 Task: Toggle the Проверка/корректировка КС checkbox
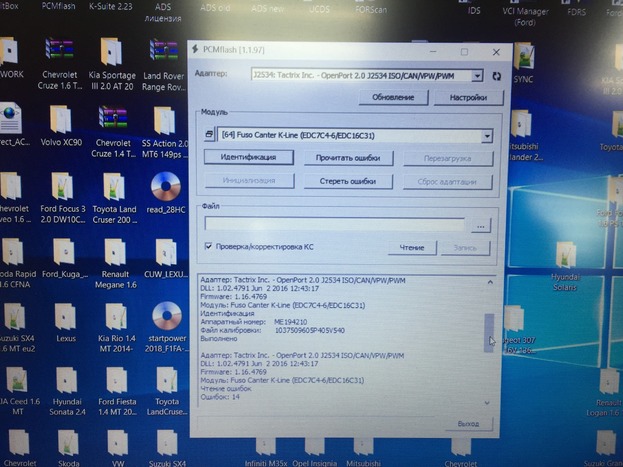pyautogui.click(x=208, y=246)
